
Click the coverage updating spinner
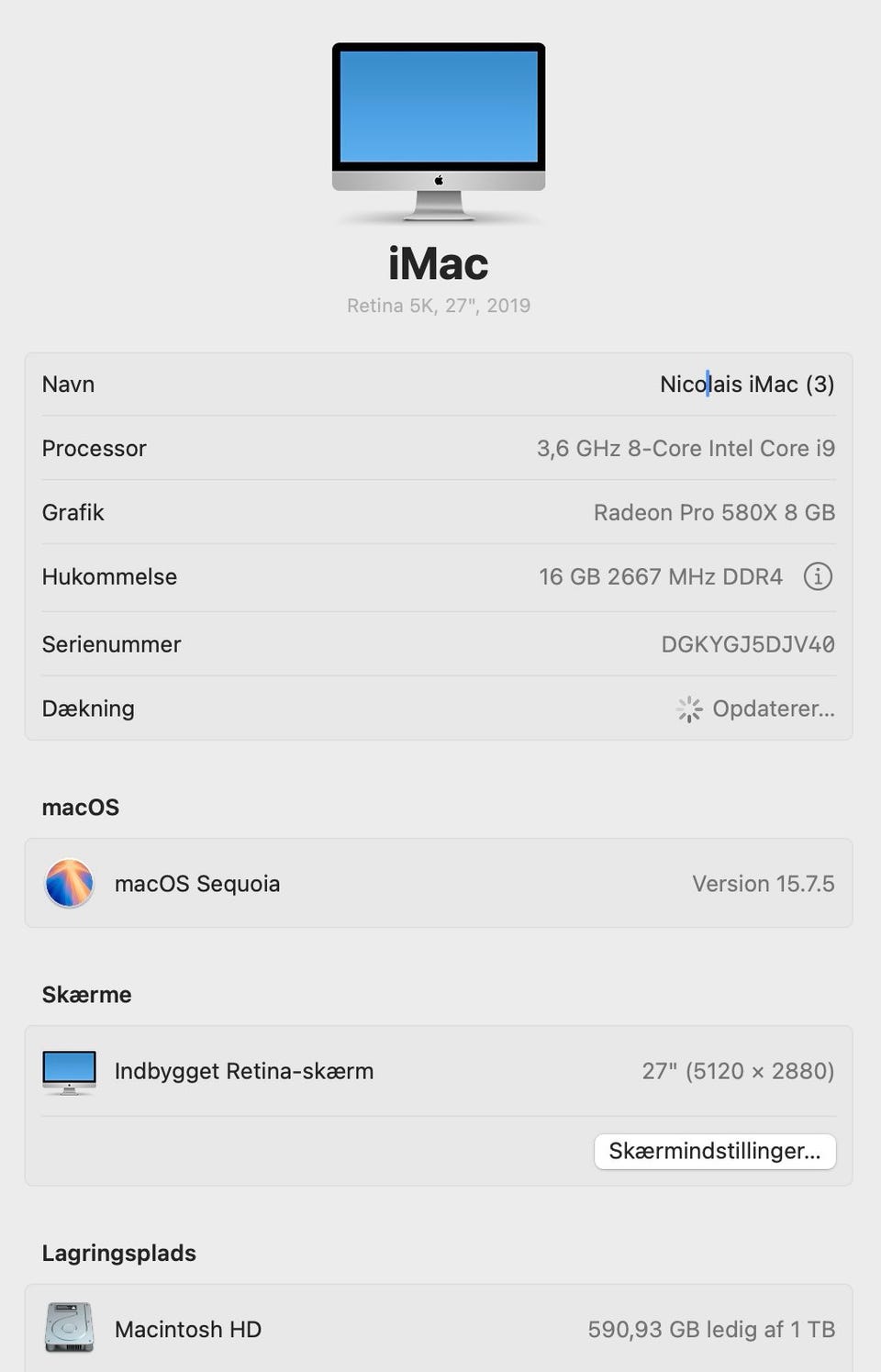click(689, 708)
